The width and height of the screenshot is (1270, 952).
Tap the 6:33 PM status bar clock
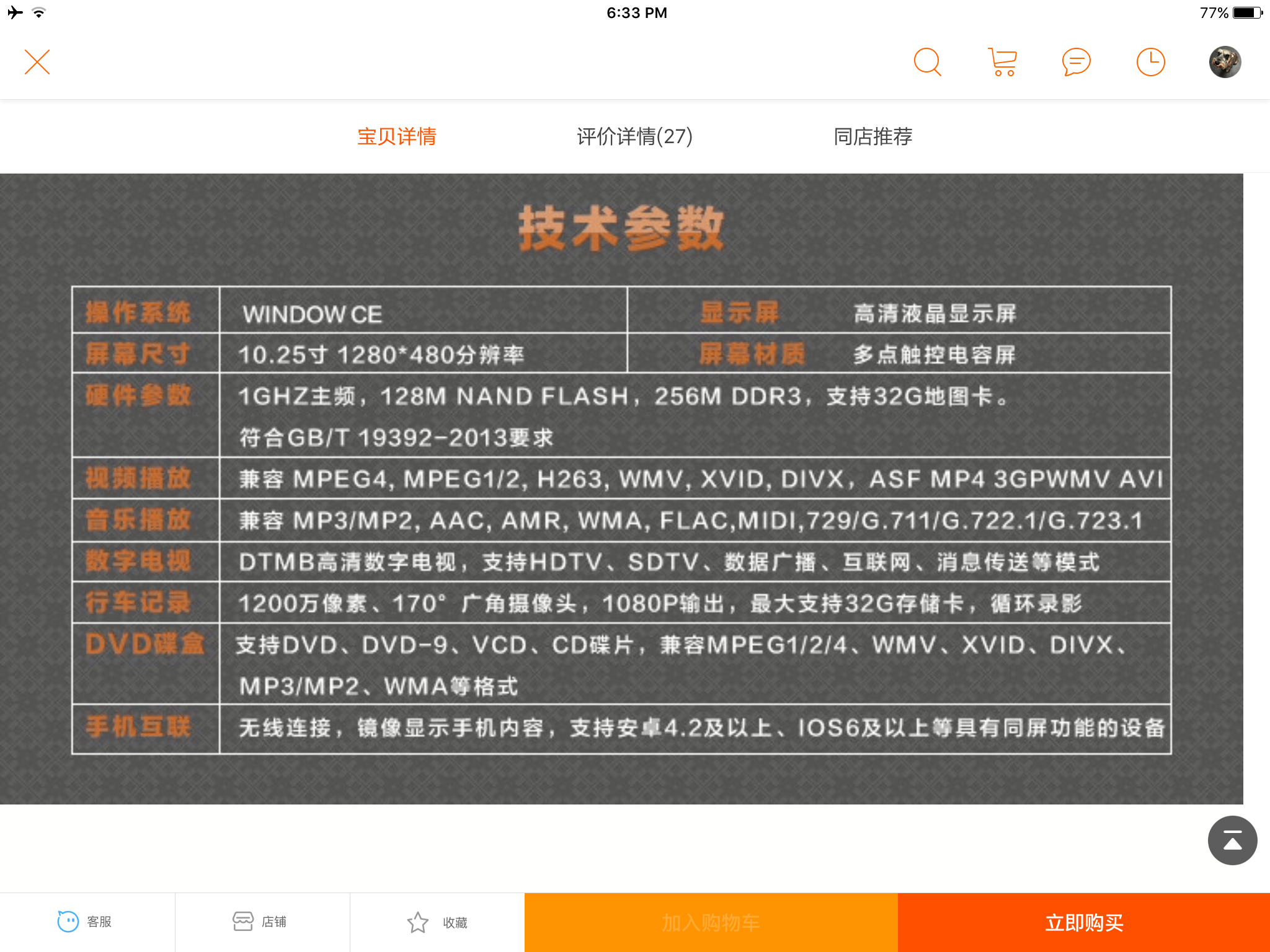coord(637,12)
